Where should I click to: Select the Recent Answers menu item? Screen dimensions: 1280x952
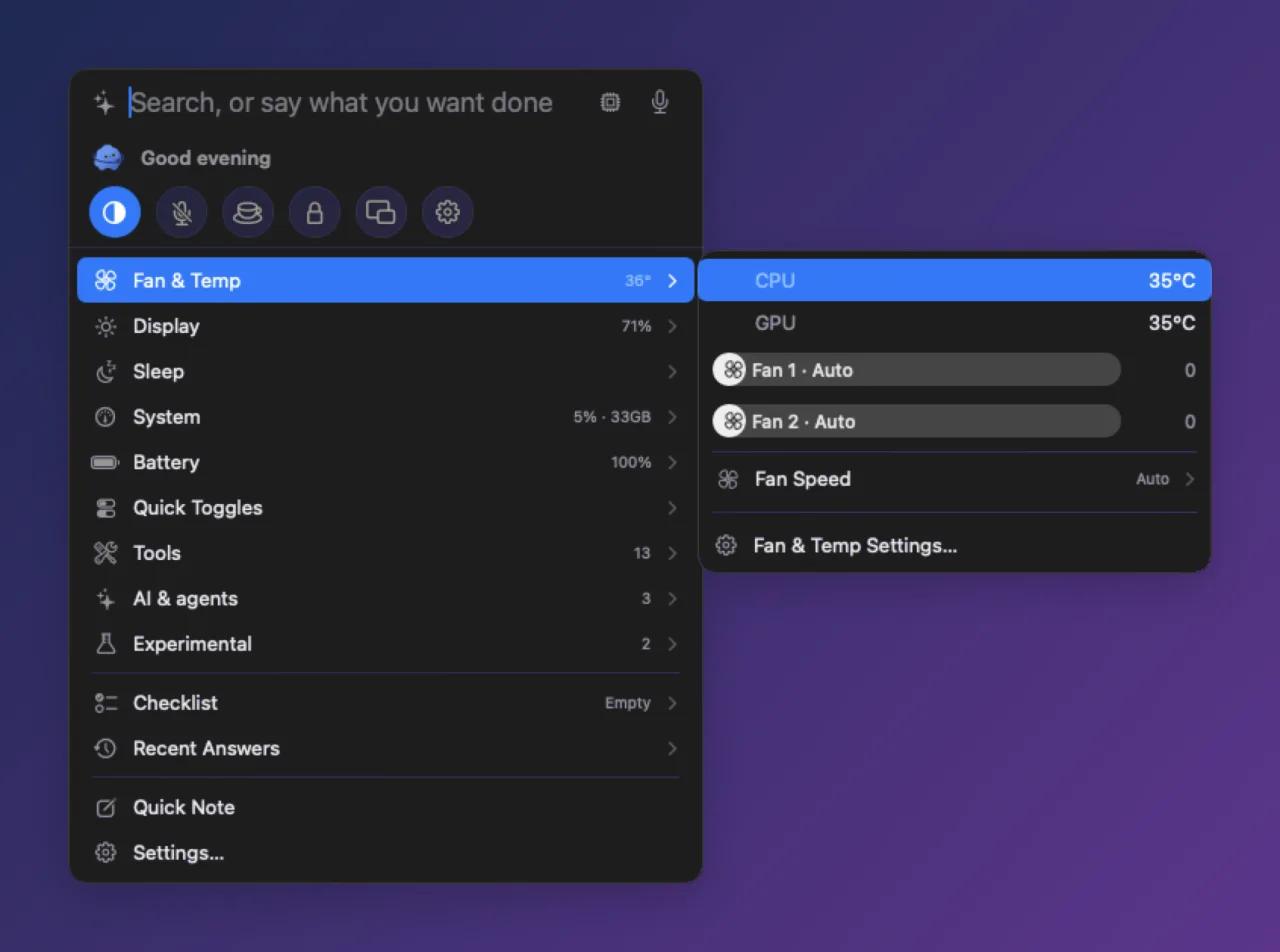coord(386,748)
